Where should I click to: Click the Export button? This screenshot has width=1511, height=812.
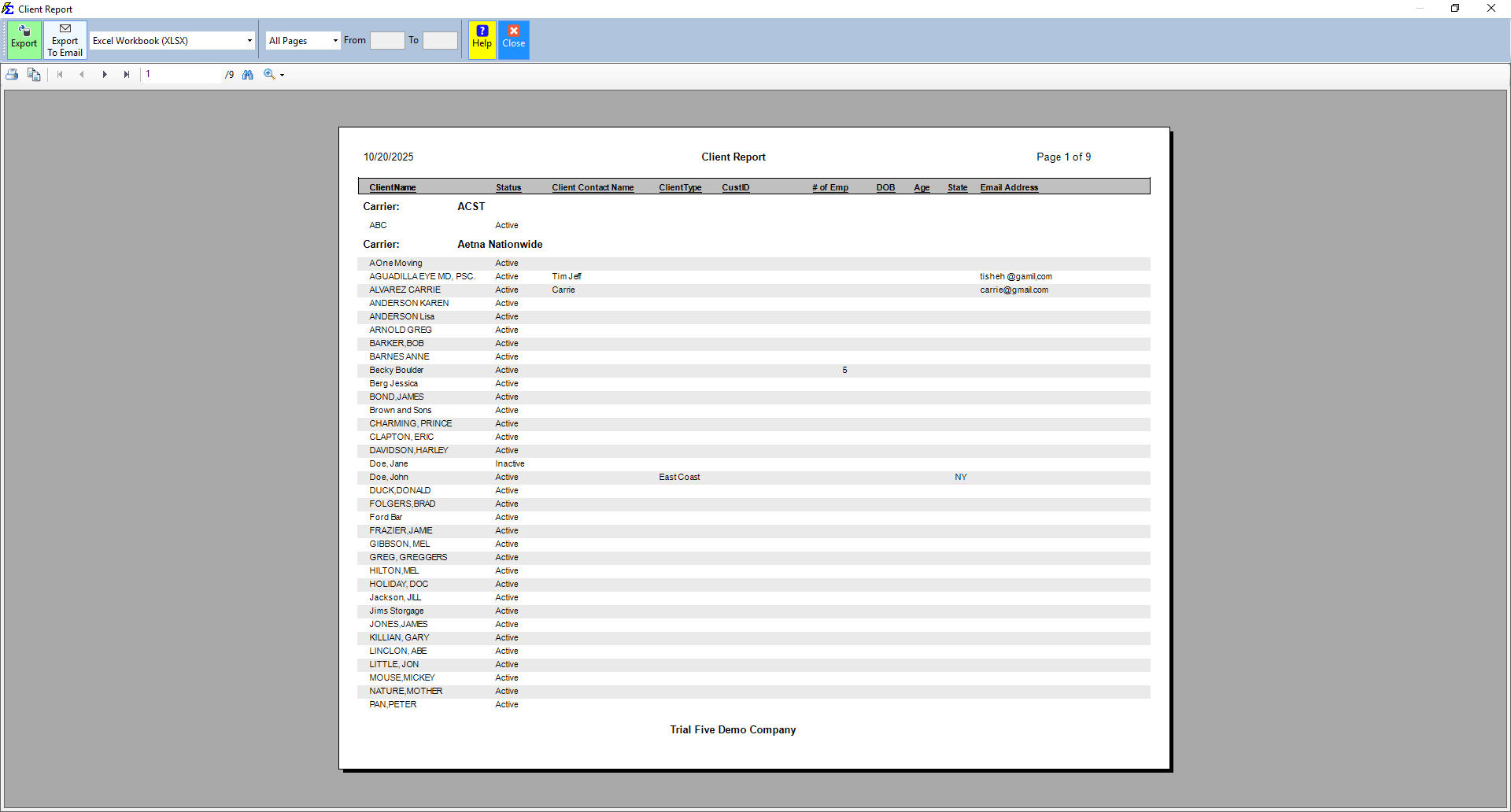click(x=24, y=39)
